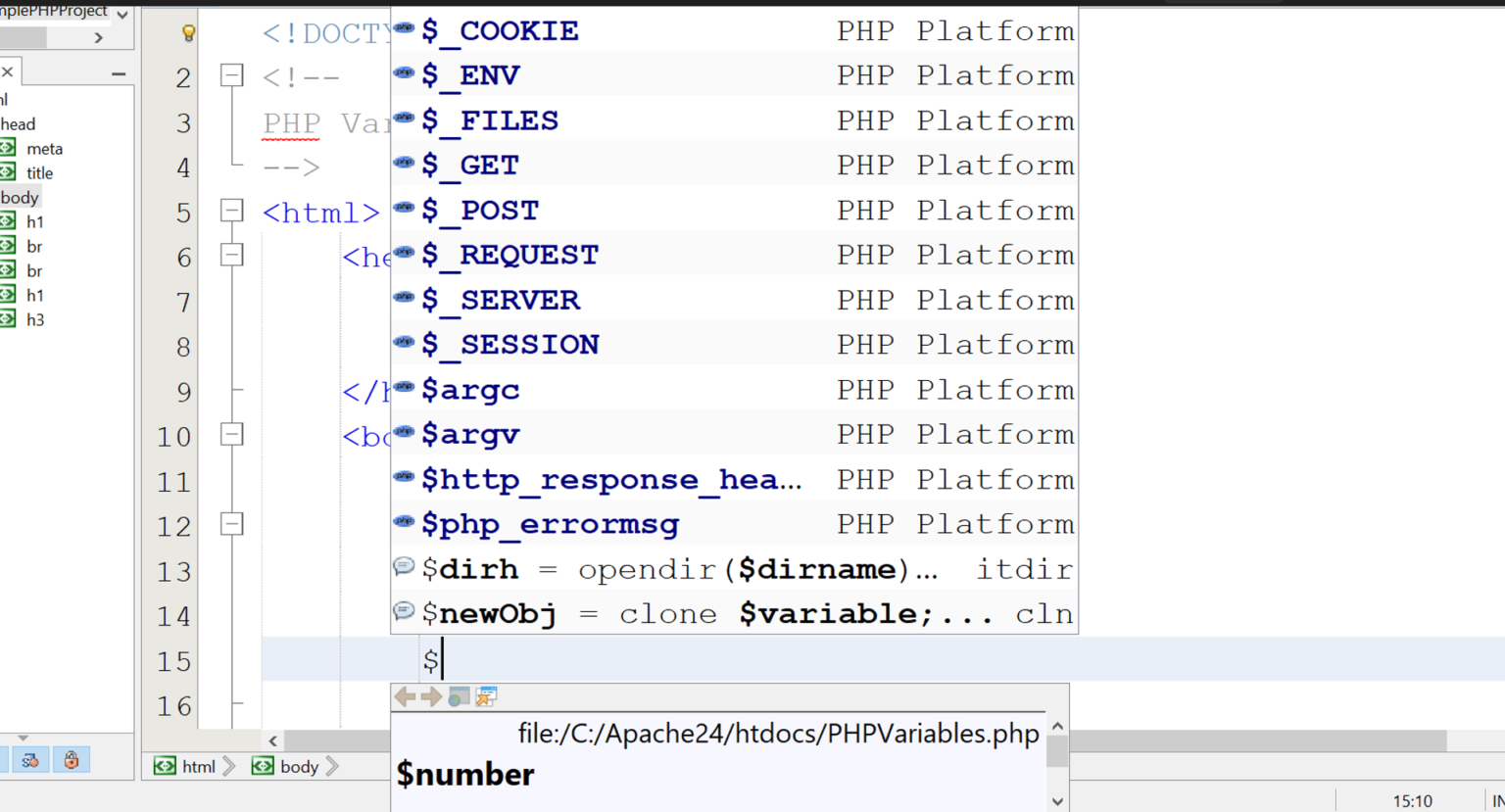Click the template icon beside $newObj entry
This screenshot has width=1505, height=812.
click(404, 612)
